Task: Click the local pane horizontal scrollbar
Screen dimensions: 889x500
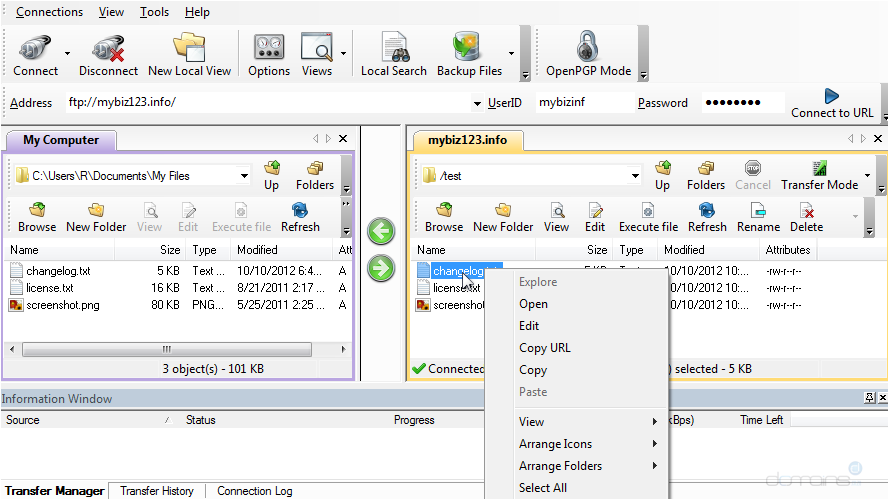Action: pos(166,350)
